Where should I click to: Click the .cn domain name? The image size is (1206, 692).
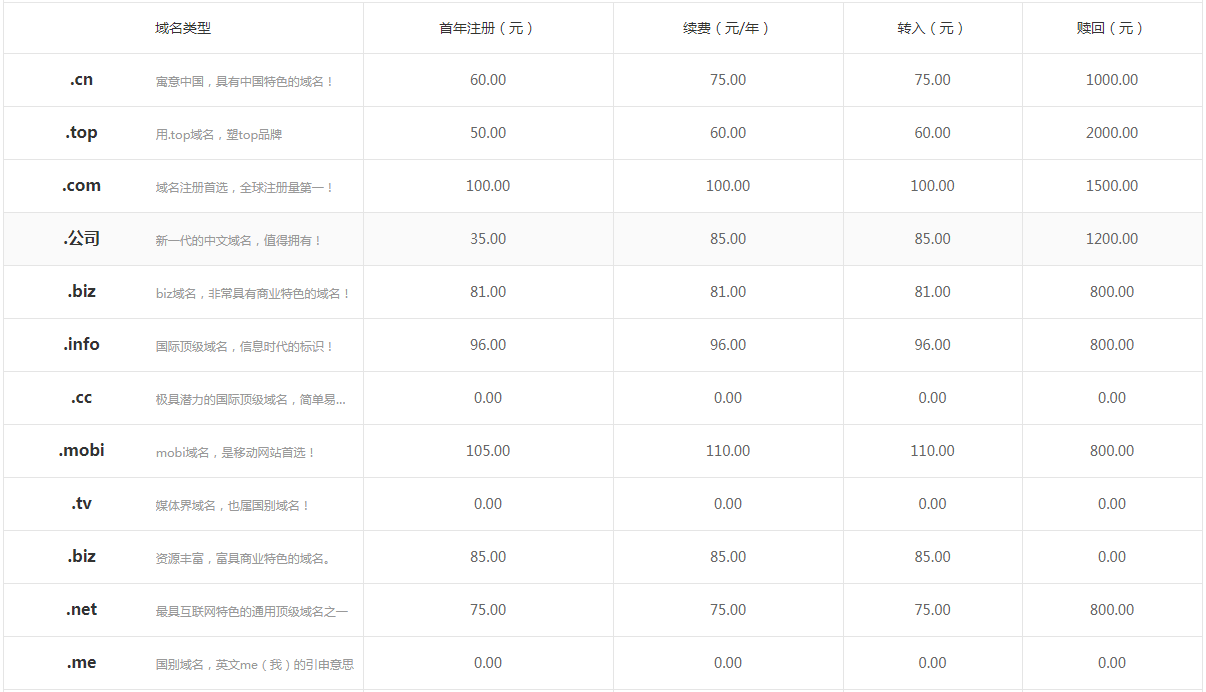click(x=82, y=80)
